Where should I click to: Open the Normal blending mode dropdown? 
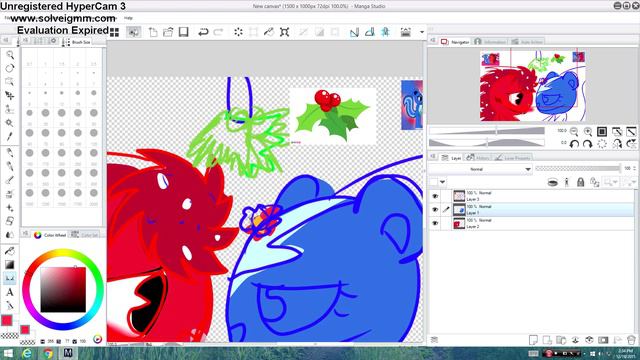(480, 169)
